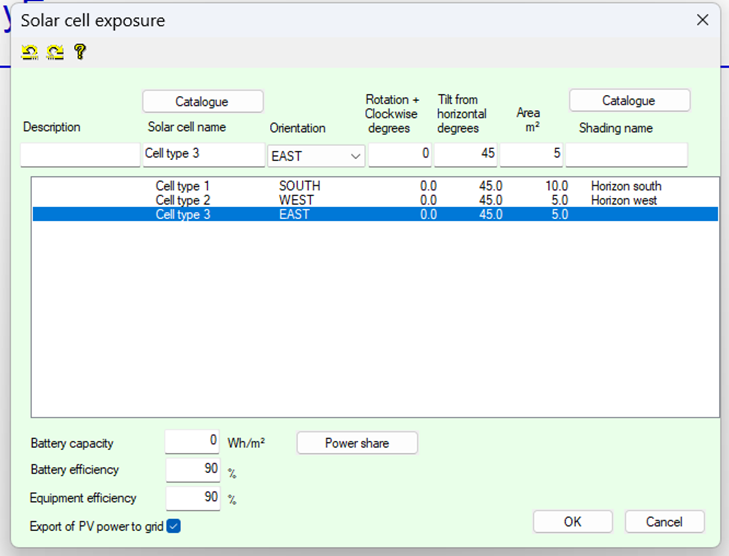The height and width of the screenshot is (556, 729).
Task: Open help with the question mark icon
Action: coord(80,52)
